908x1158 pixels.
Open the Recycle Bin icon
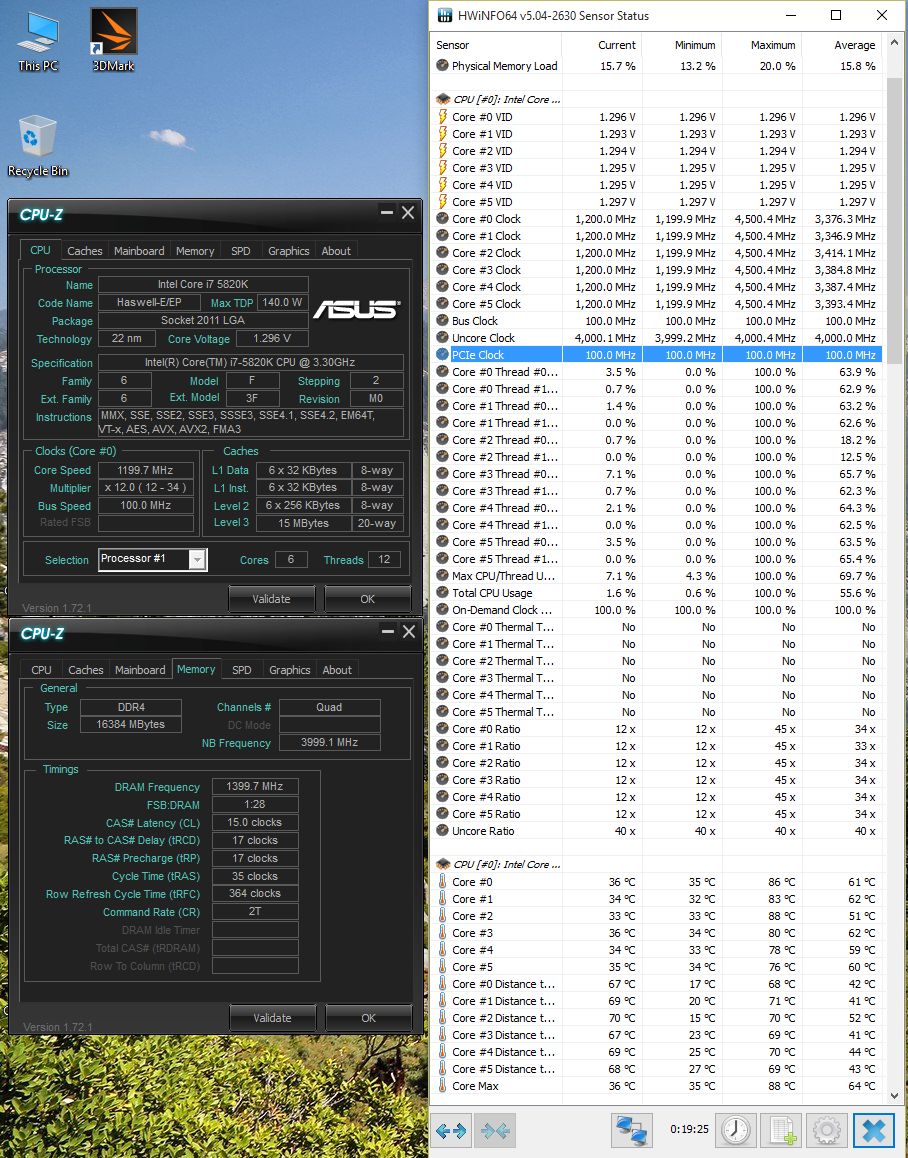pos(37,145)
